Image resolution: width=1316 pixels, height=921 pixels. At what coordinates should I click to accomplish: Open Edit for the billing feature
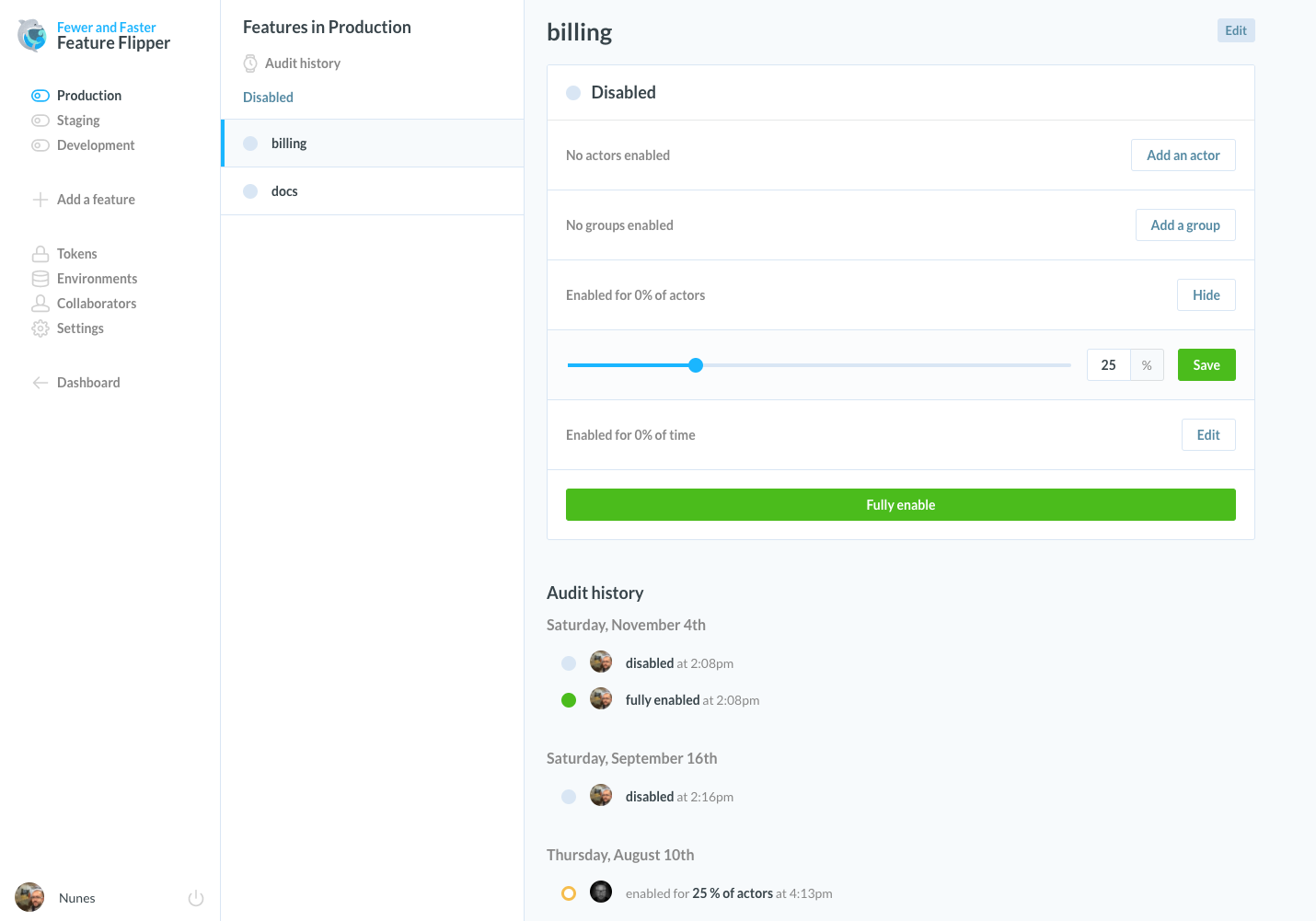1236,30
